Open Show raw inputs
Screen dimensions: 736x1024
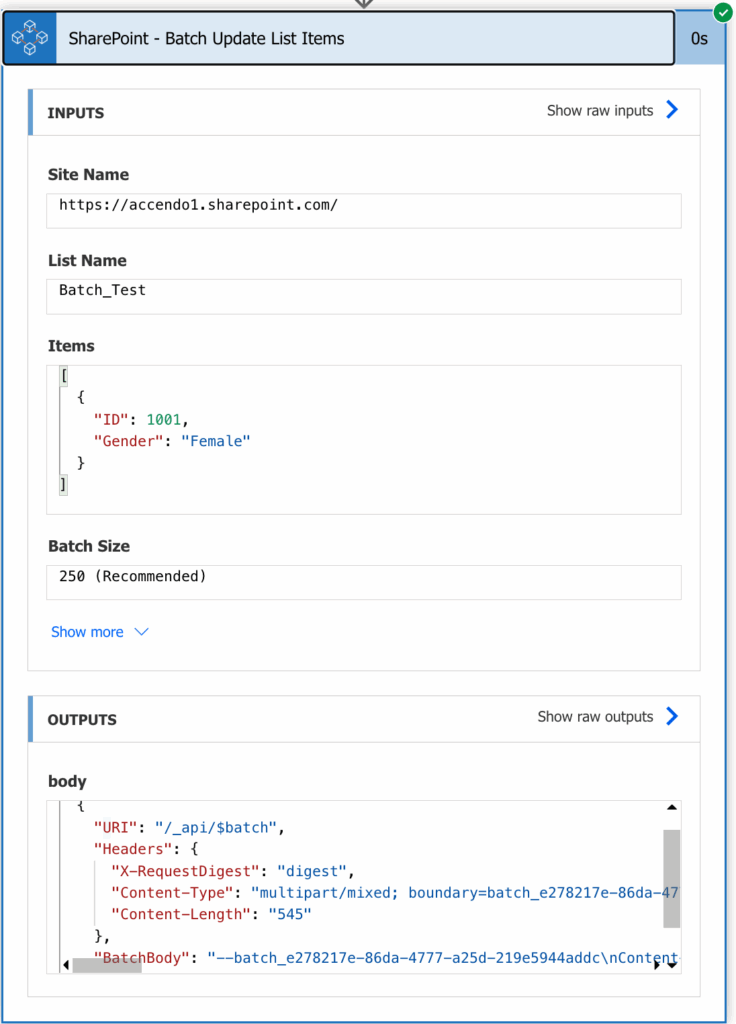point(600,110)
